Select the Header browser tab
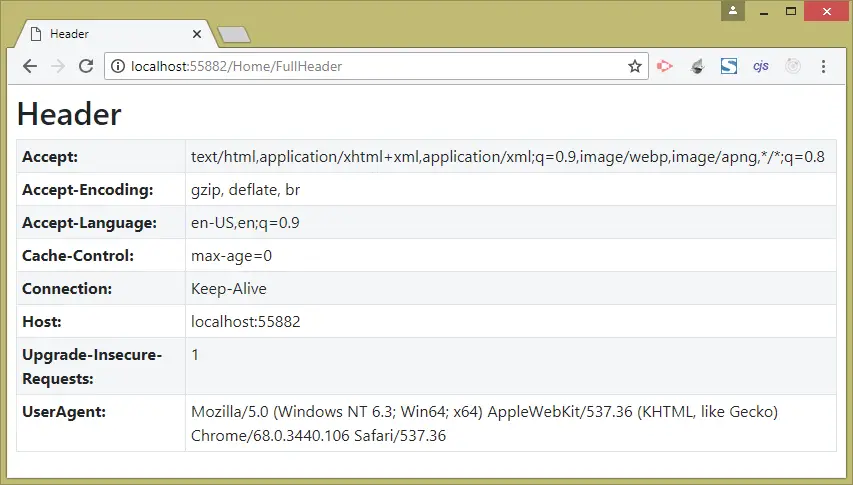853x485 pixels. coord(114,34)
